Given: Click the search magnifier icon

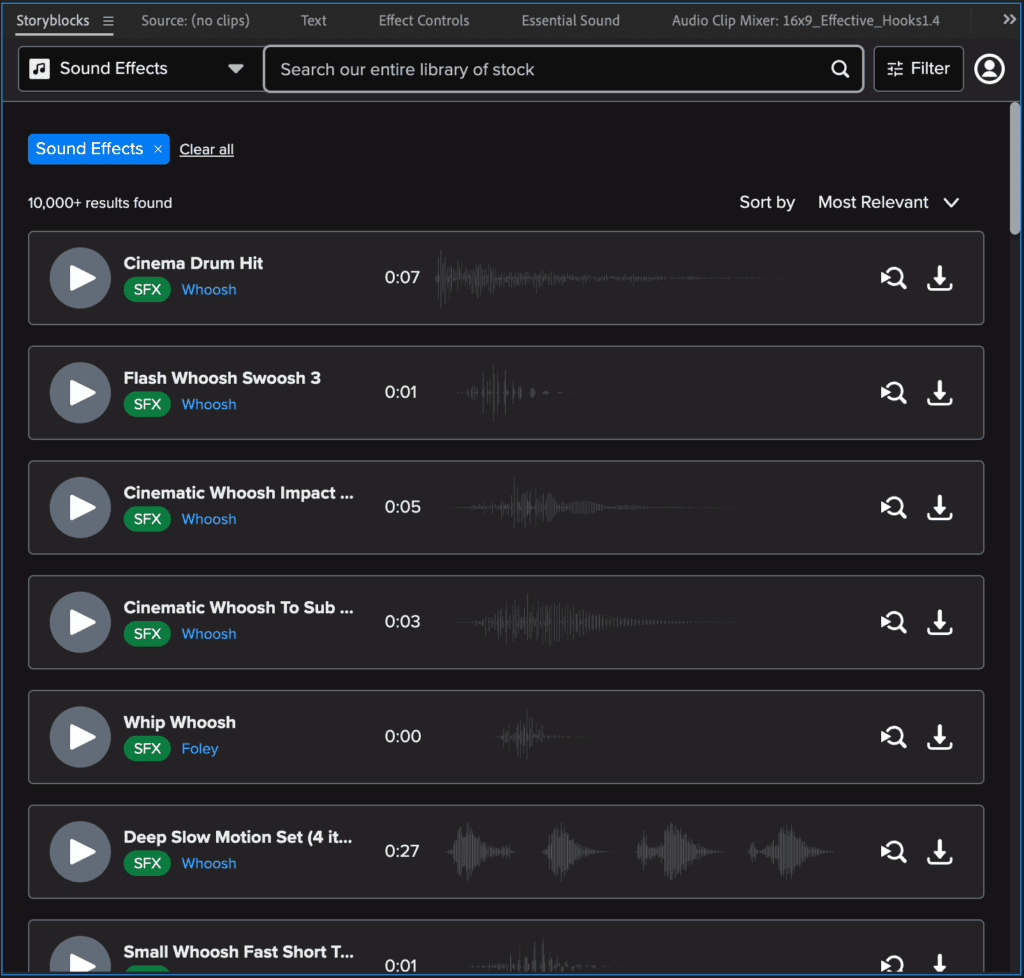Looking at the screenshot, I should tap(840, 69).
